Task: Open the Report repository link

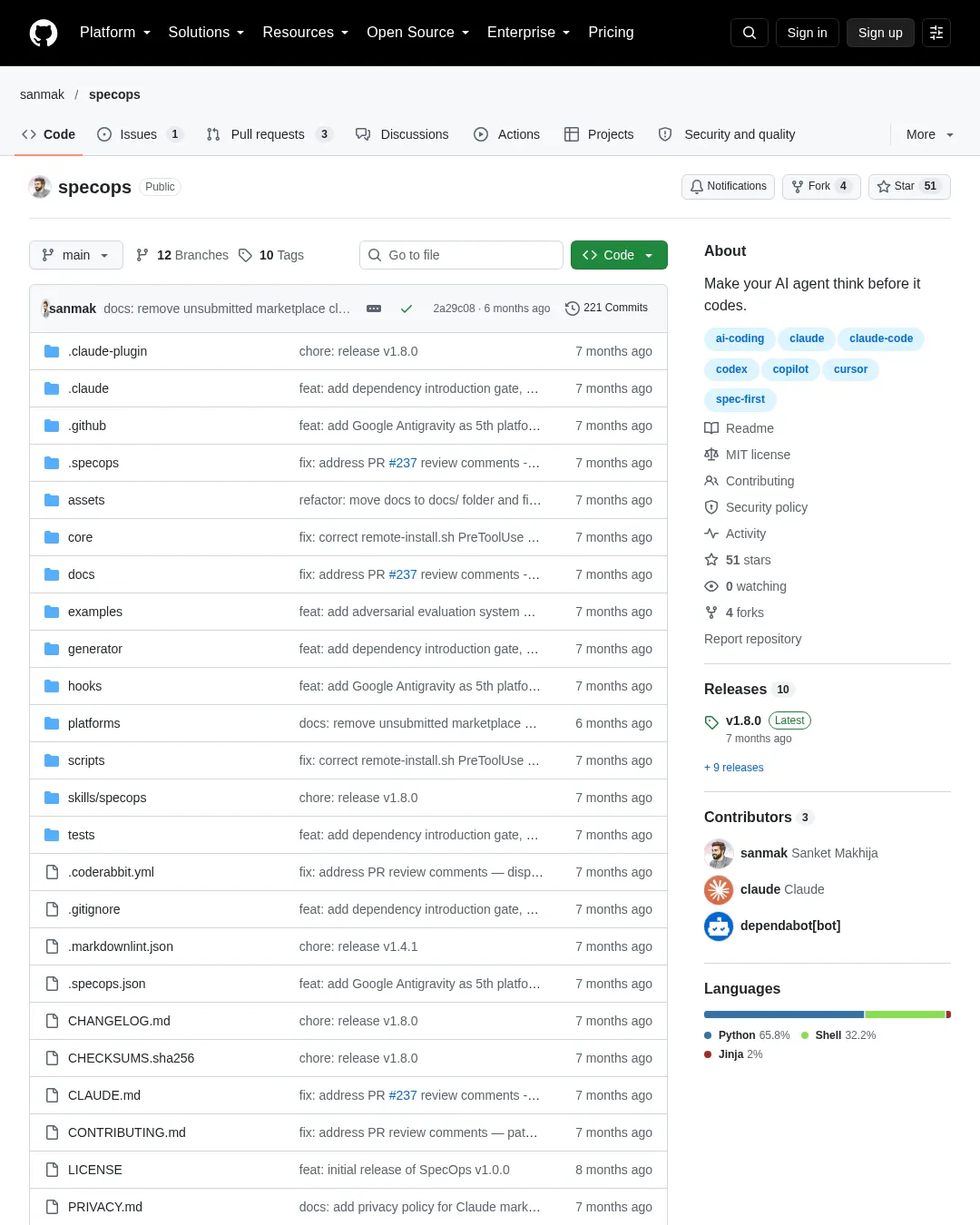Action: [x=753, y=639]
